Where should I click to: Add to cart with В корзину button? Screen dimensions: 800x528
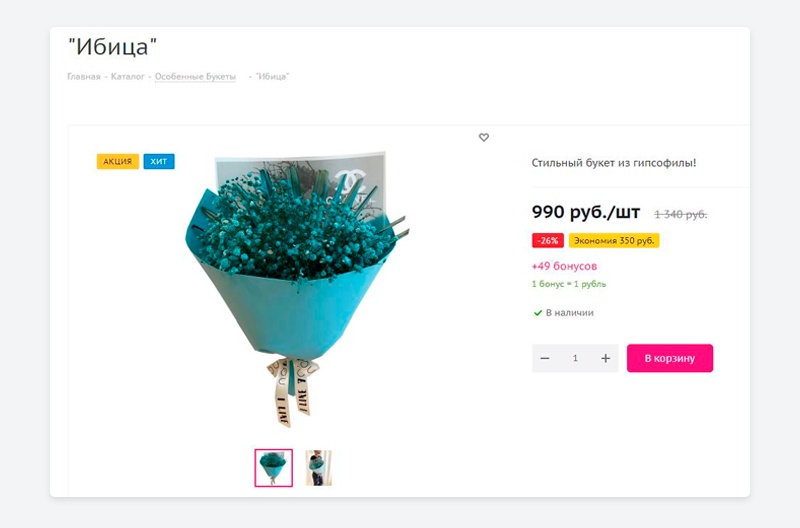[x=670, y=358]
